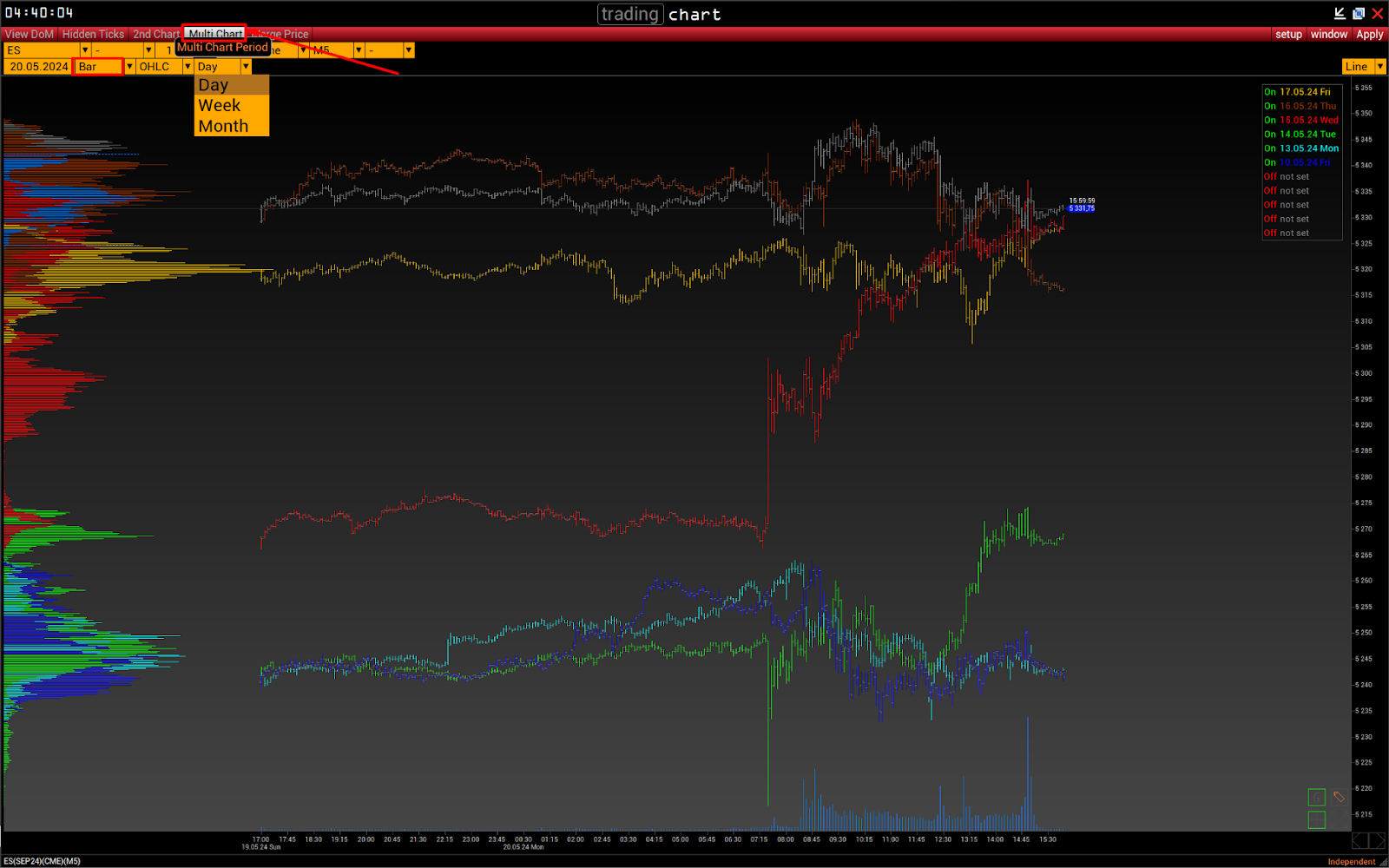Open the setup button
This screenshot has height=868, width=1389.
pyautogui.click(x=1288, y=35)
